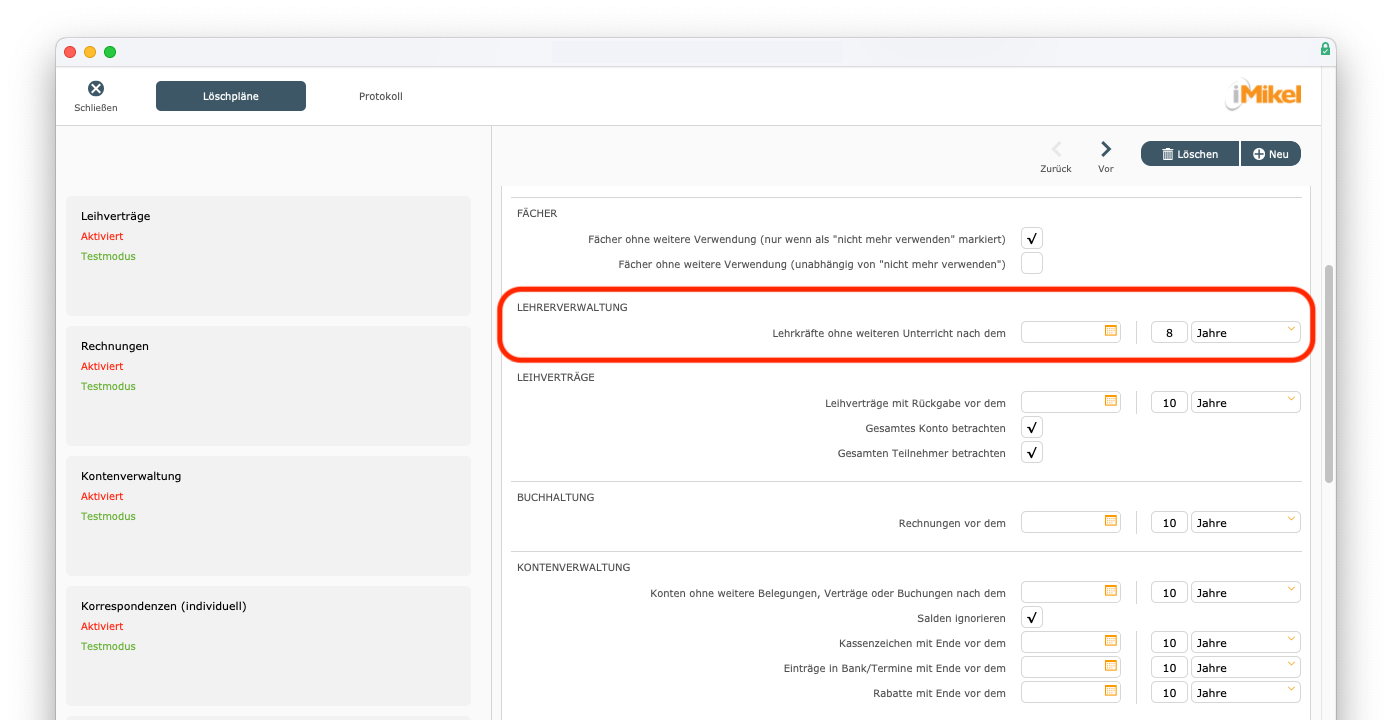Open calendar picker for Lehrkräfte date
Screen dimensions: 1392x720
click(1110, 331)
